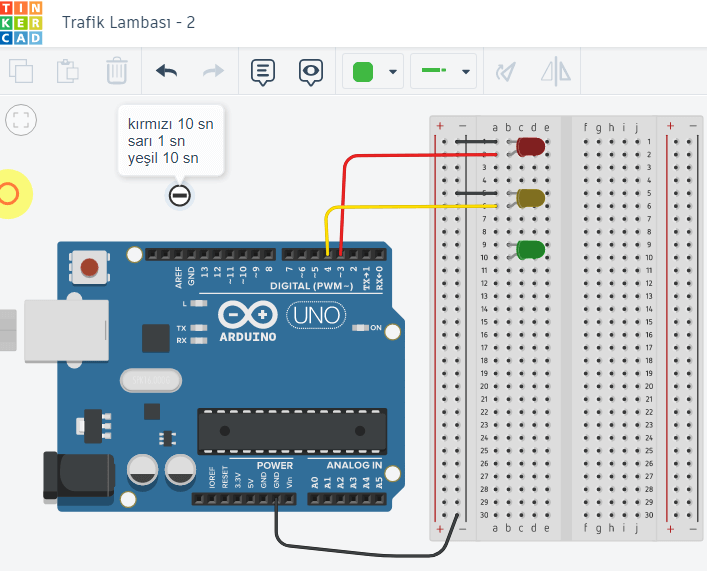The image size is (707, 571).
Task: Select the green LED on breadboard
Action: coord(530,250)
